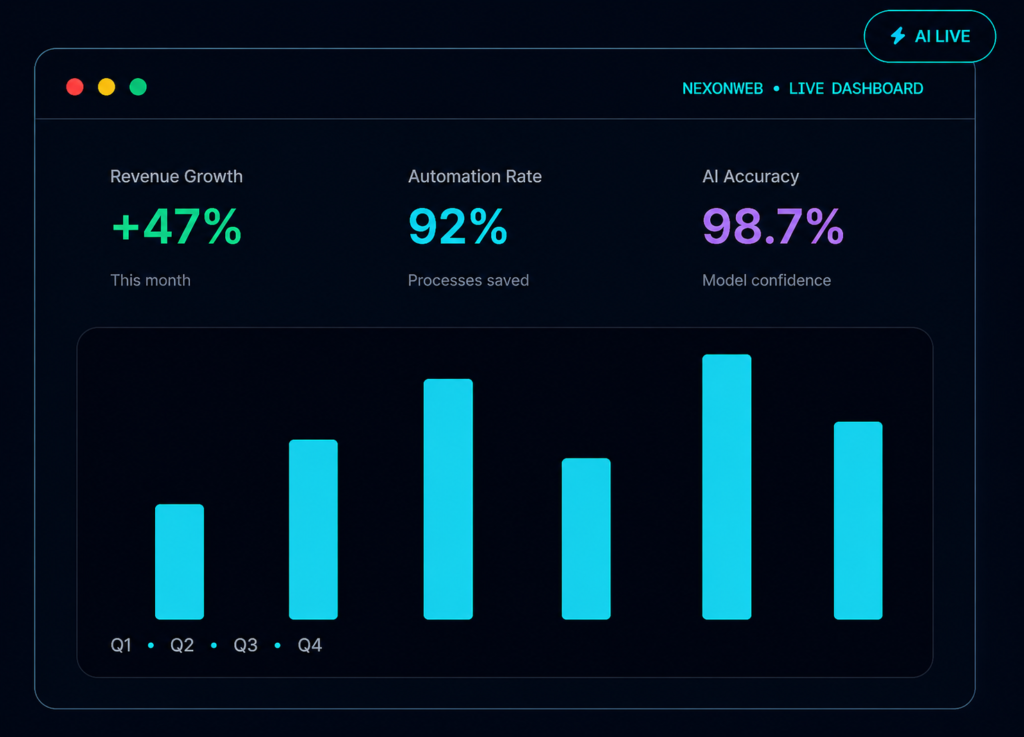Select the Q2 chart label
This screenshot has width=1024, height=737.
click(182, 645)
